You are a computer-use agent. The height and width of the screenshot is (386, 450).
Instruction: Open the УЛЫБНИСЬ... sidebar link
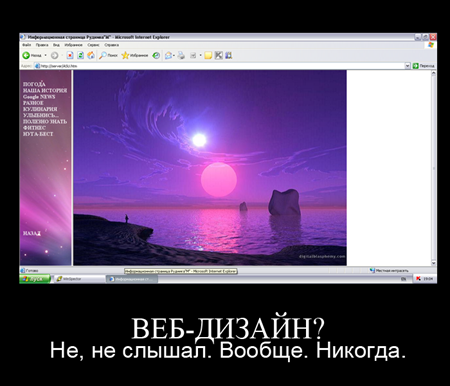pos(41,115)
